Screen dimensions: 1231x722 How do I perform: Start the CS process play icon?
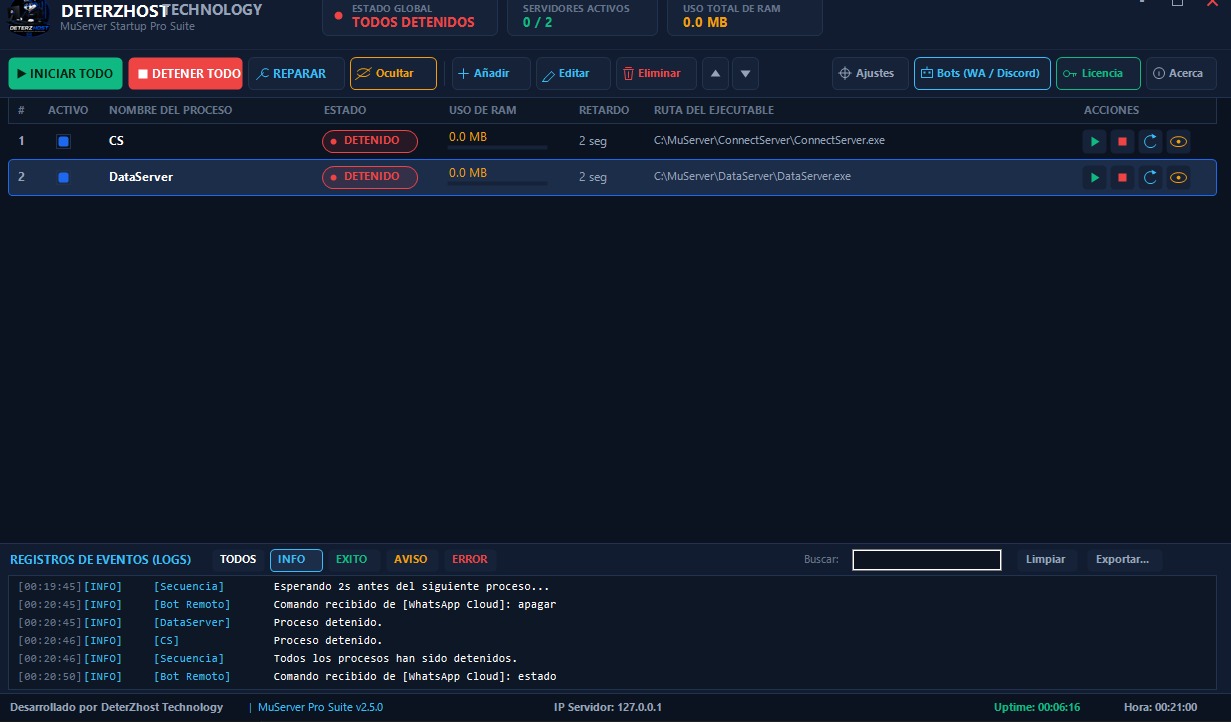click(1095, 141)
